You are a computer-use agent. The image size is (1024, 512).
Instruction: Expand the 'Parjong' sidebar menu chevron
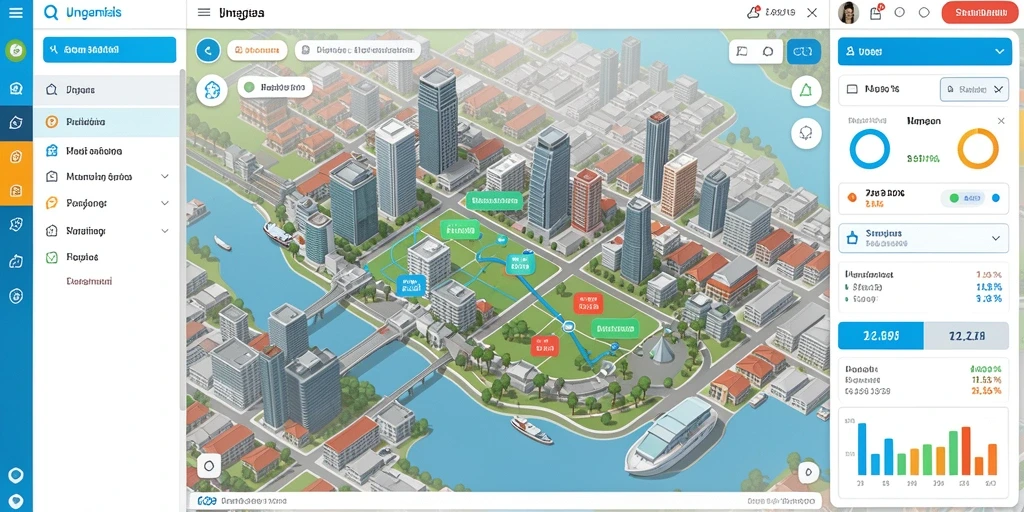[x=165, y=203]
